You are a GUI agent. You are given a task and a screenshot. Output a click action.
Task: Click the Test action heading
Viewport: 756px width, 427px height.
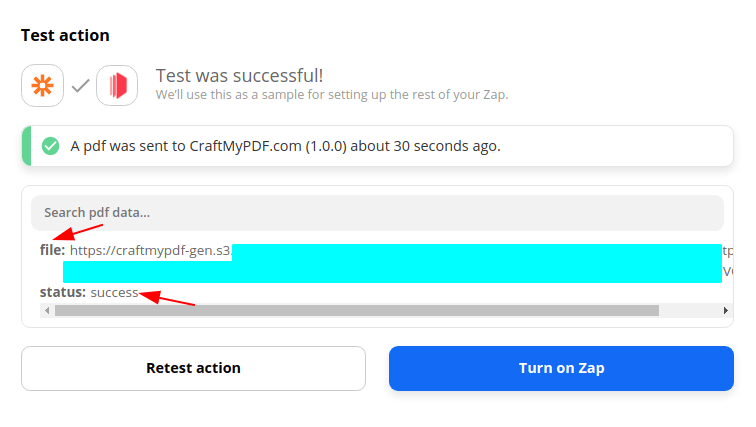[x=65, y=35]
